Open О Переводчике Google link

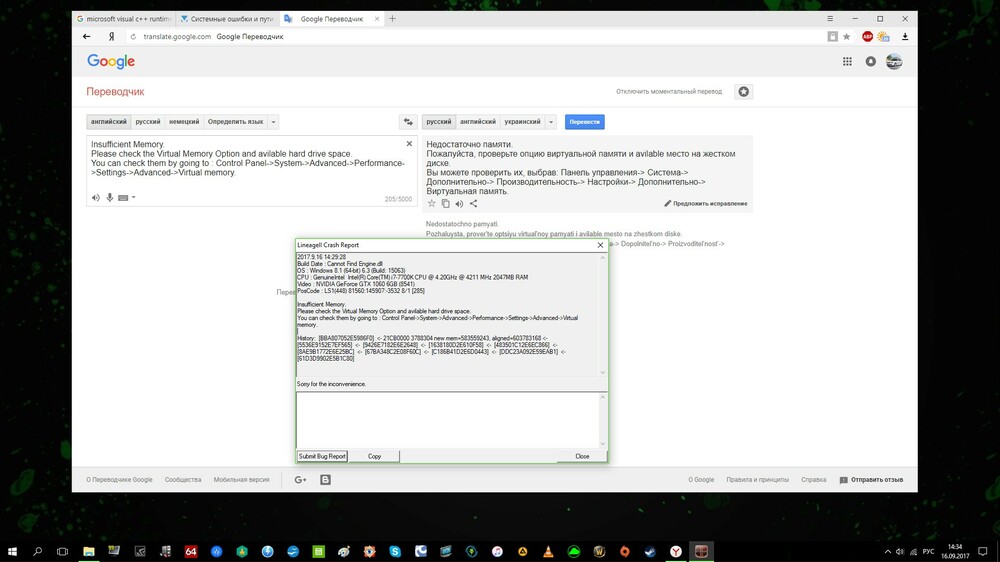pyautogui.click(x=119, y=480)
